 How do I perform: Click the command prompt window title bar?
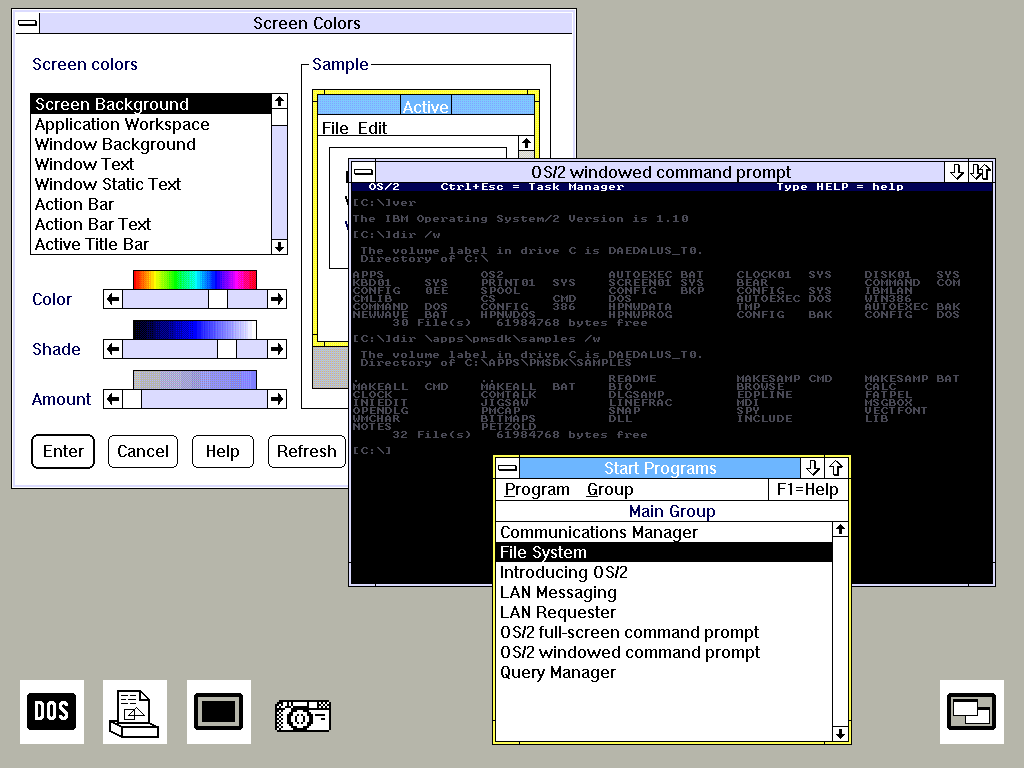pyautogui.click(x=660, y=172)
